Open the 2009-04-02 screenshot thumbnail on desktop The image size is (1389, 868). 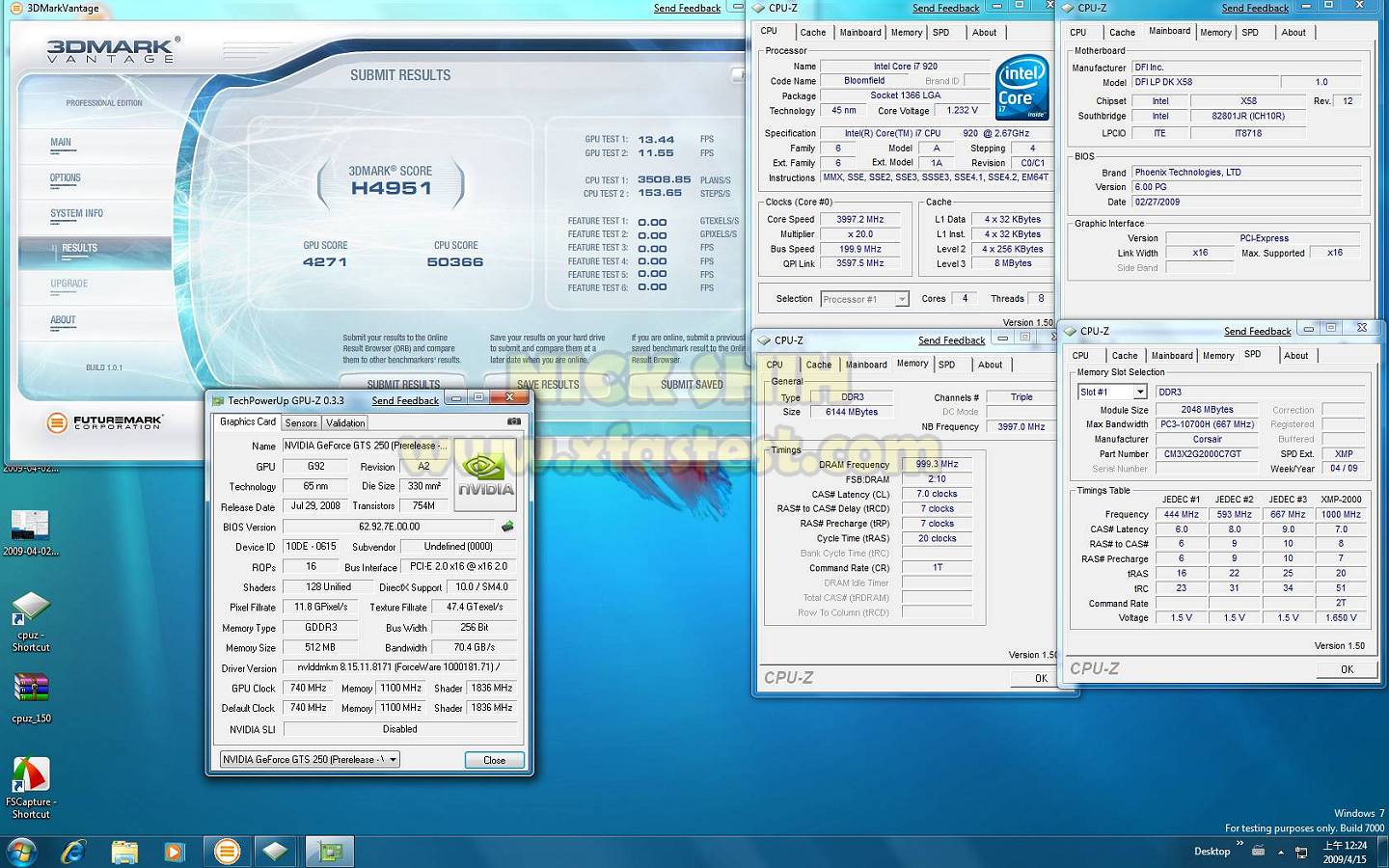[30, 533]
